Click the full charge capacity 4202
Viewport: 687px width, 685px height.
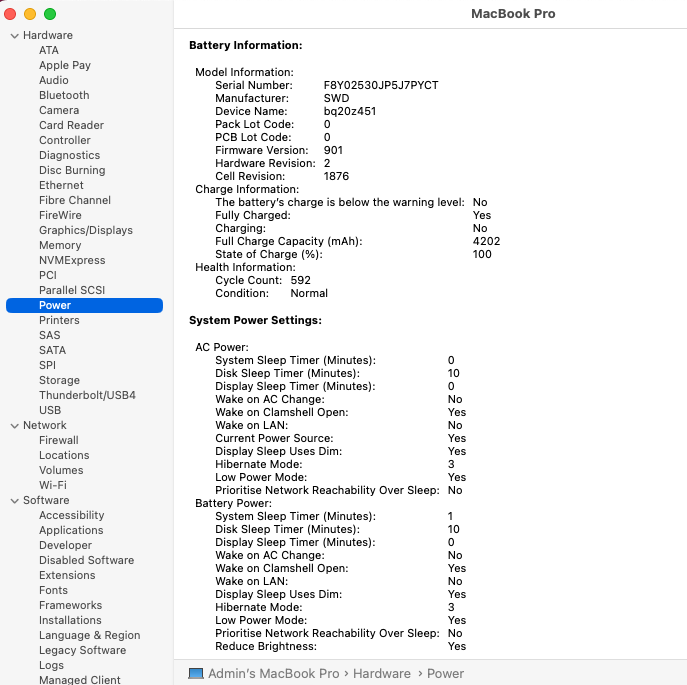pos(486,241)
